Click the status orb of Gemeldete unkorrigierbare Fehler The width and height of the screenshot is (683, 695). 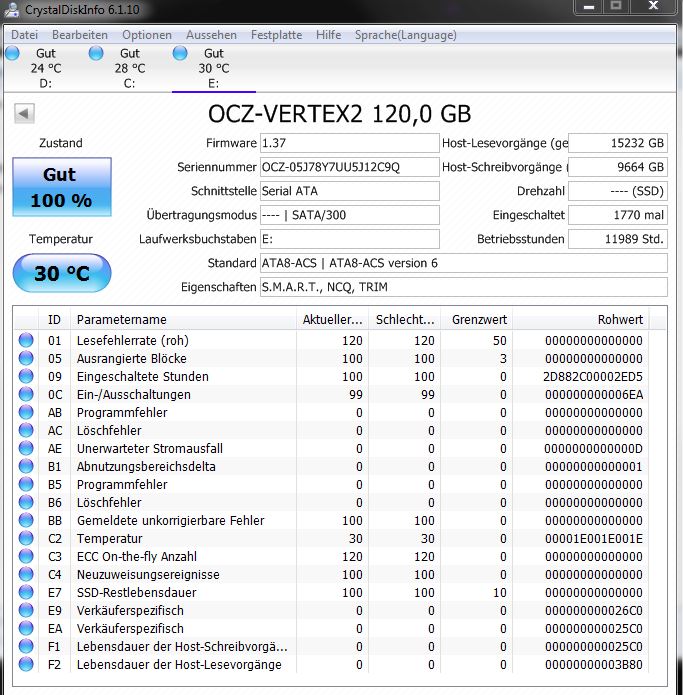click(x=26, y=520)
